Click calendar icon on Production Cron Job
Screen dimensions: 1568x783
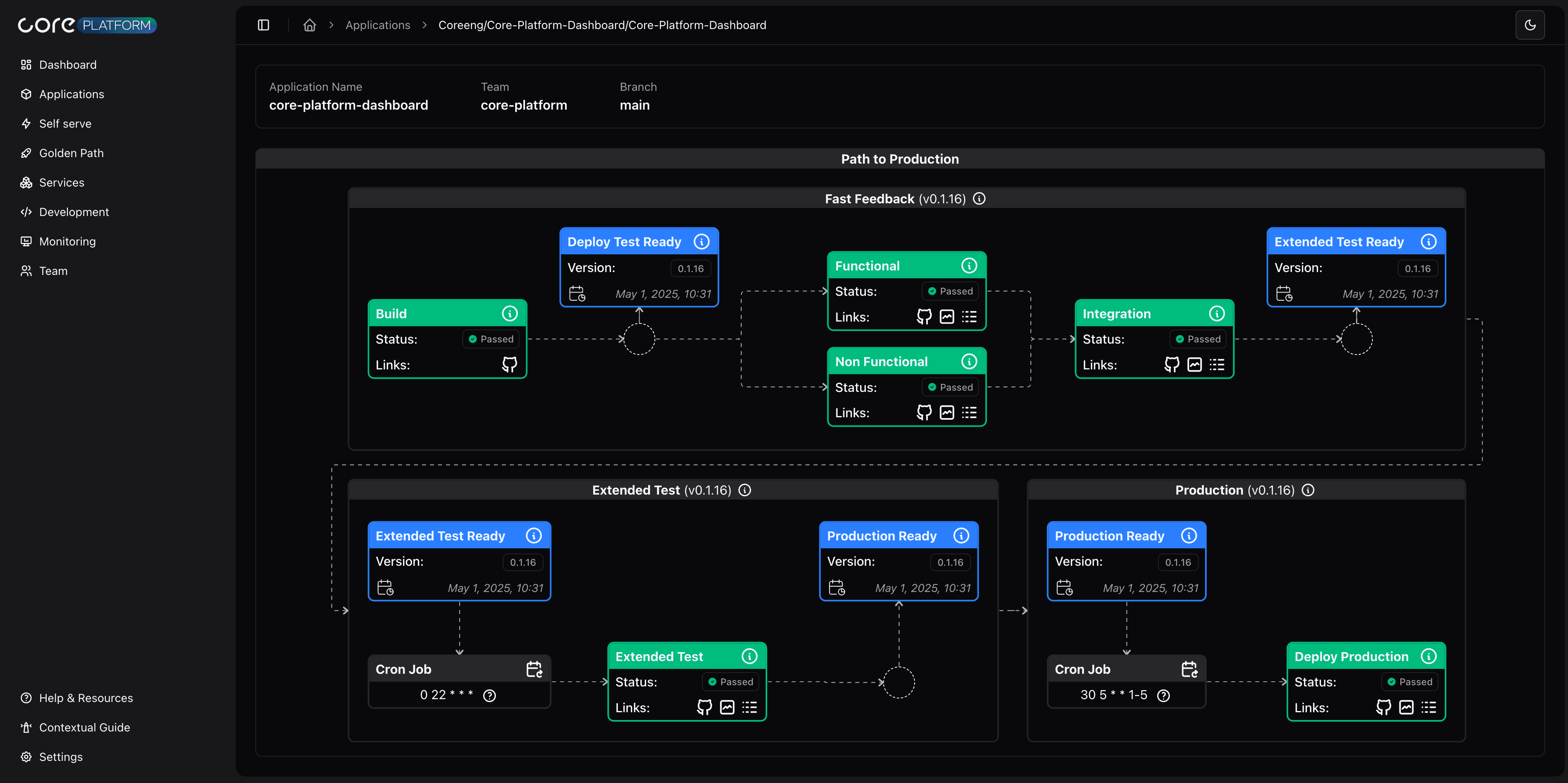(1189, 669)
